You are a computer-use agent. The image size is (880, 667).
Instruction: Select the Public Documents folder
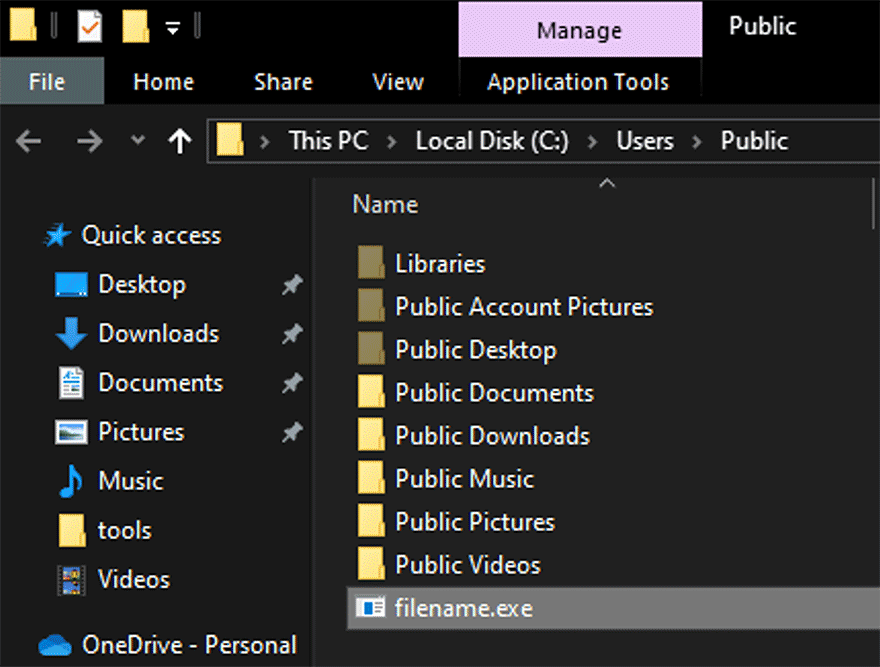(x=494, y=392)
